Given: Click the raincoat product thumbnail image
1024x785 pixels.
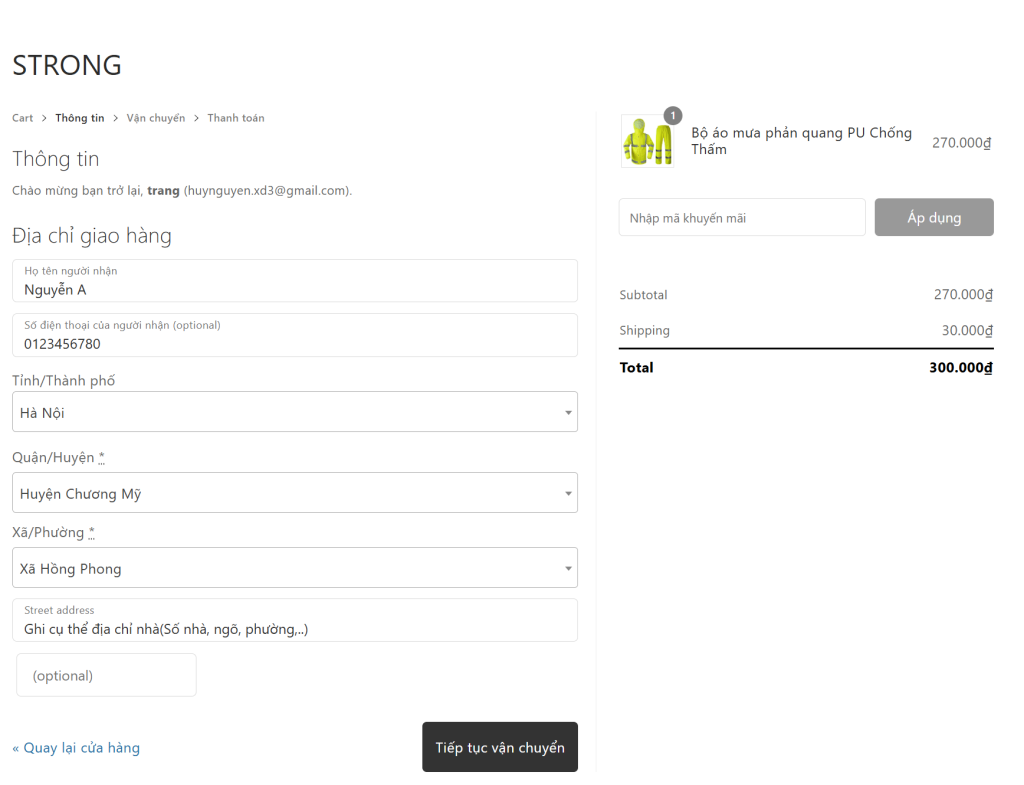Looking at the screenshot, I should click(x=647, y=141).
